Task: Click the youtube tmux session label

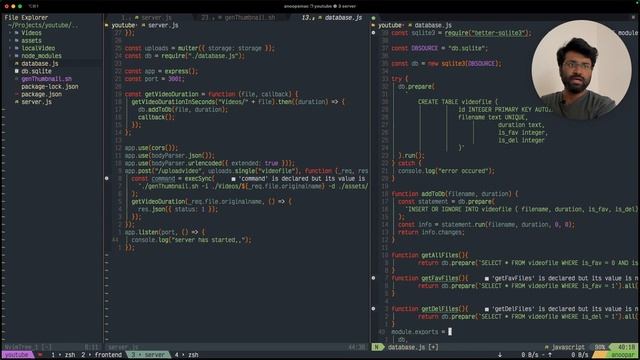Action: 17,355
